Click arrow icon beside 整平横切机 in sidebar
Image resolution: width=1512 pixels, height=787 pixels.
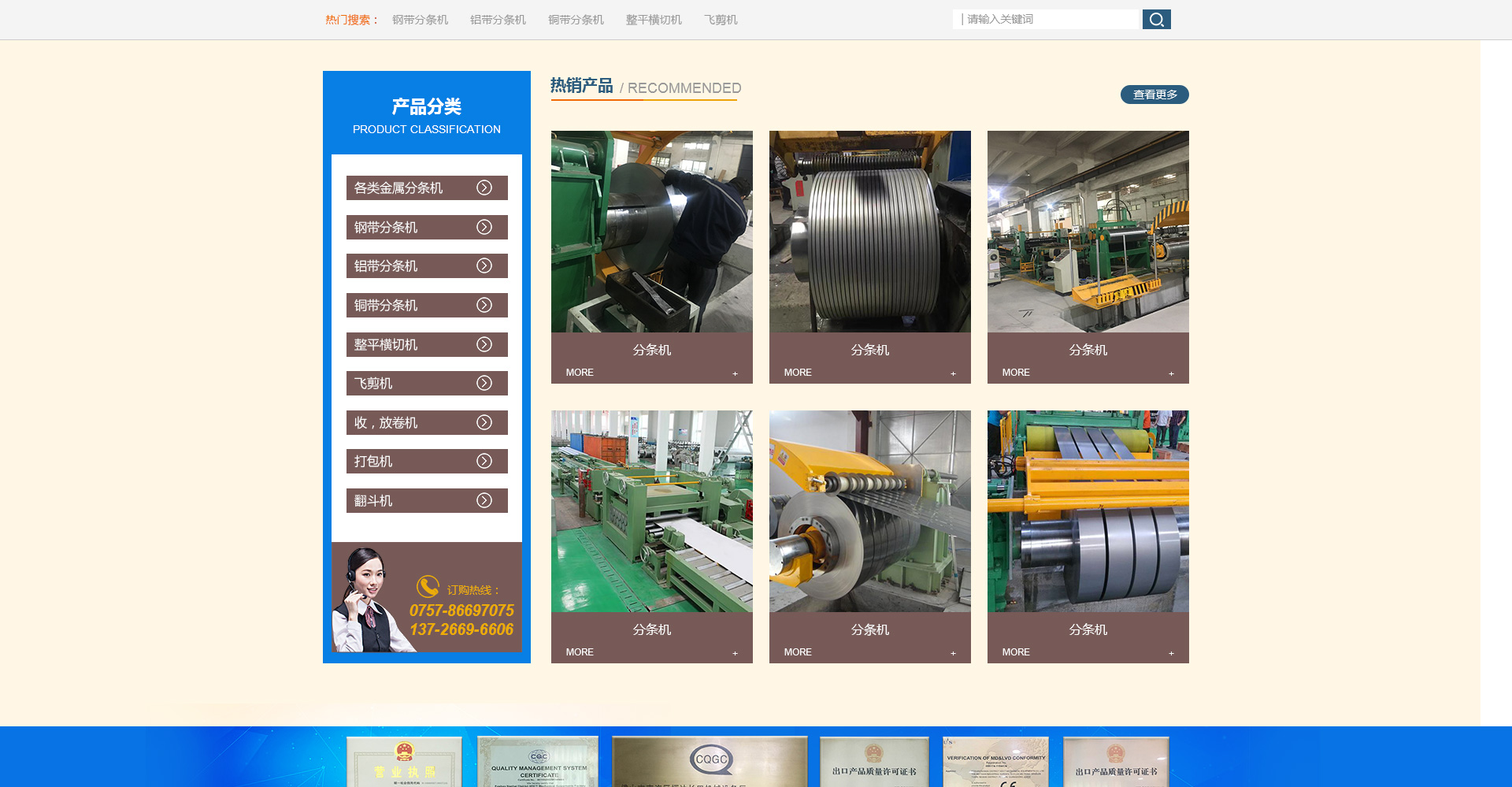(484, 344)
